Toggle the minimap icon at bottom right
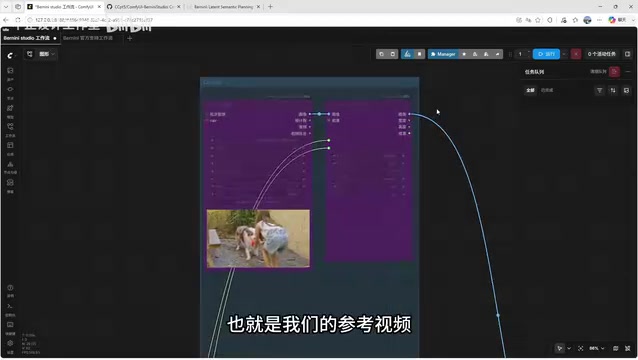Viewport: 638px width, 360px height. [x=616, y=348]
